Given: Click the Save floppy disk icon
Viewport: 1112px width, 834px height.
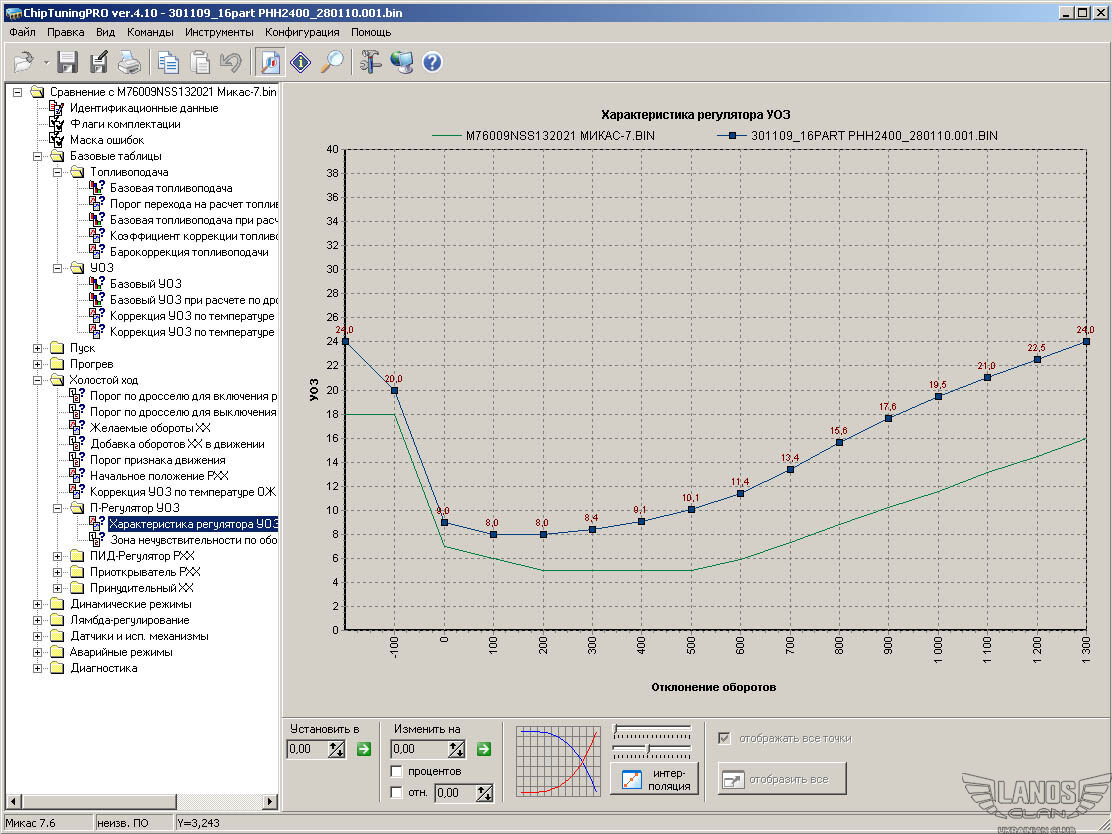Looking at the screenshot, I should pos(68,63).
